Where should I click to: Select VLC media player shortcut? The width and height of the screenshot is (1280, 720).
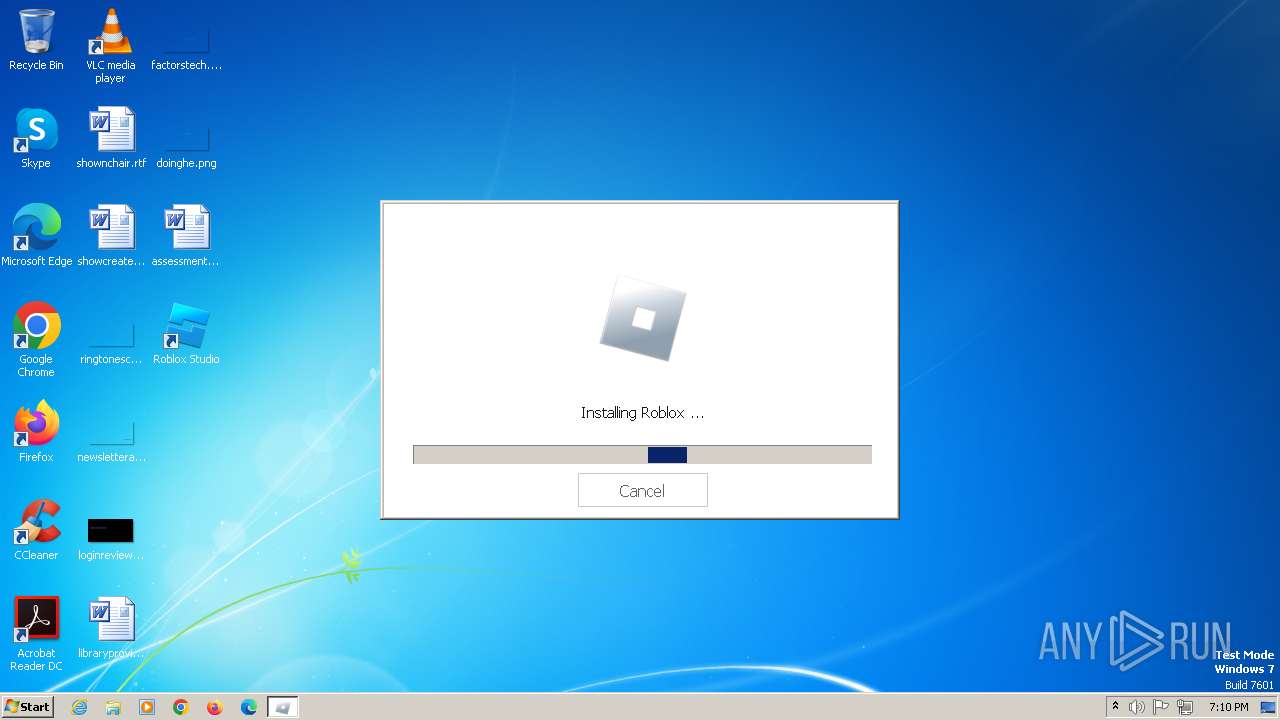tap(111, 46)
